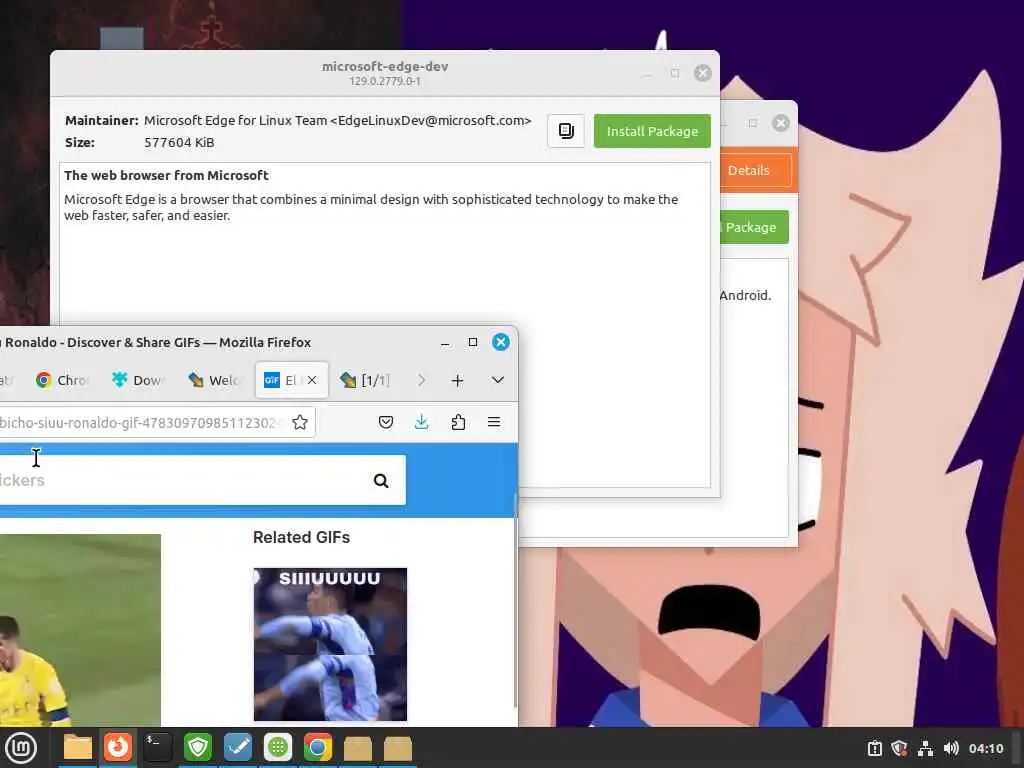Open the first package window taskbar item

[x=358, y=748]
